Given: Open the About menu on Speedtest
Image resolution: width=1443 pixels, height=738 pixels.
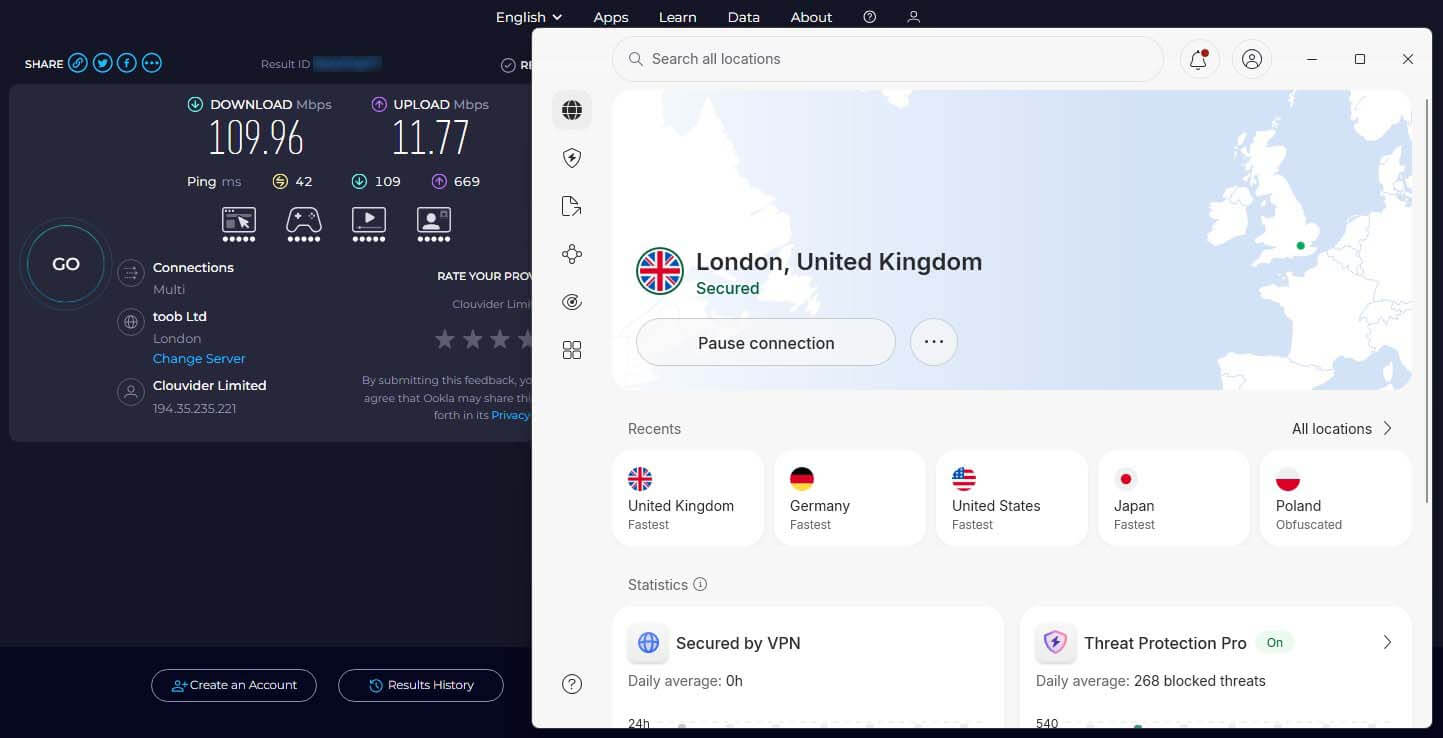Looking at the screenshot, I should [811, 17].
